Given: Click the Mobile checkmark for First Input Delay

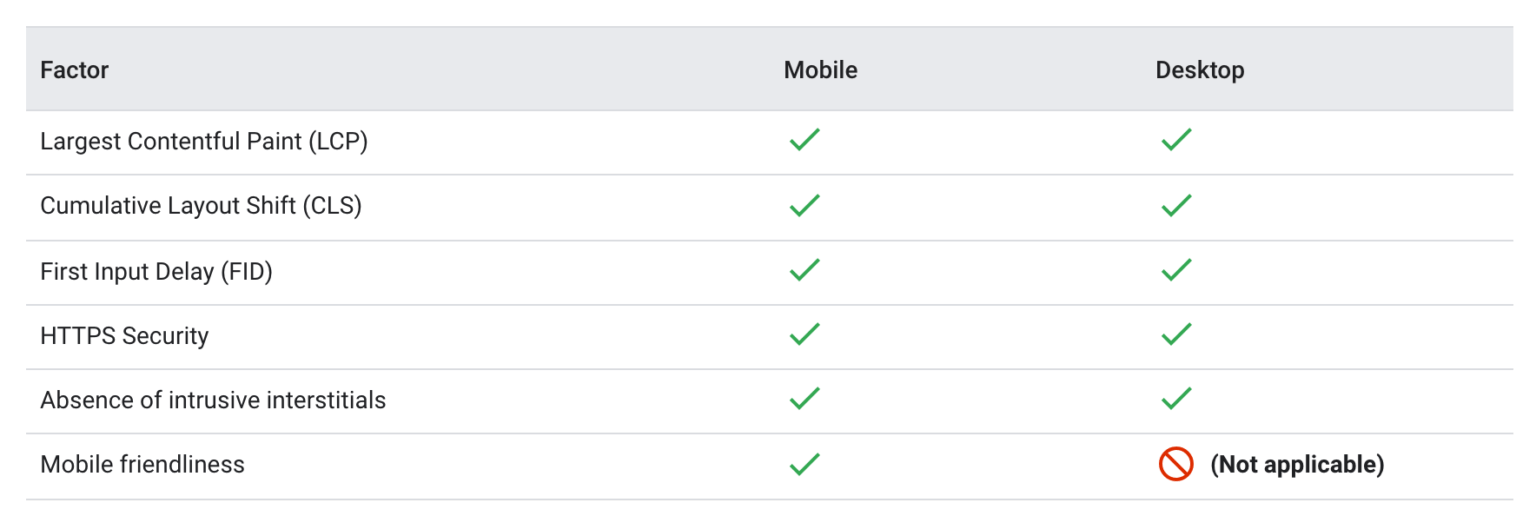Looking at the screenshot, I should coord(804,270).
